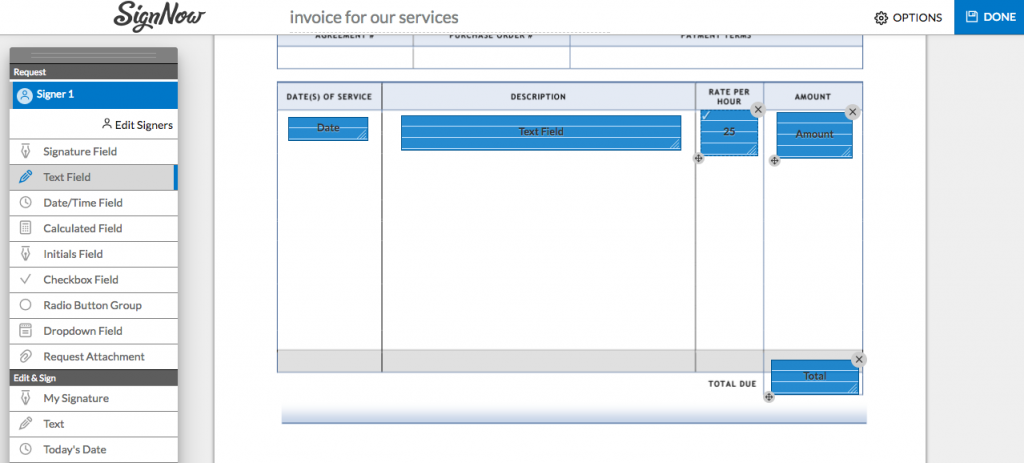This screenshot has height=463, width=1024.
Task: Click the Calculated Field calculator icon
Action: 25,228
